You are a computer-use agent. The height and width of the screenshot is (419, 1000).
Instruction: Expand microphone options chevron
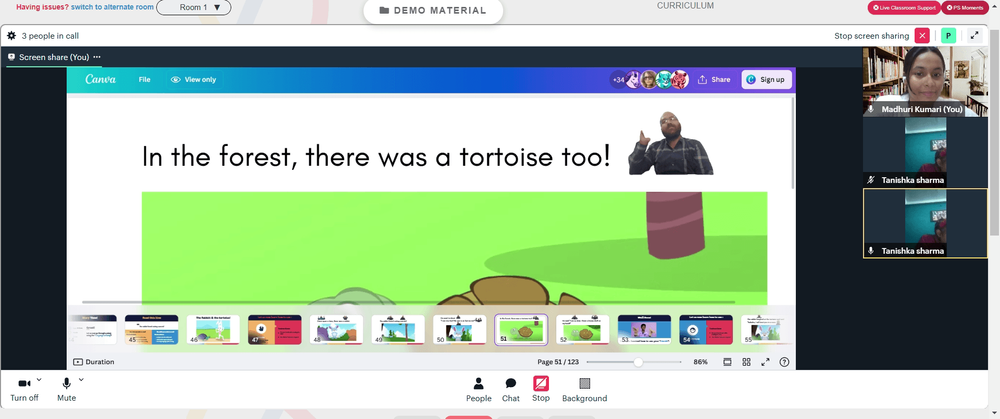click(x=81, y=379)
